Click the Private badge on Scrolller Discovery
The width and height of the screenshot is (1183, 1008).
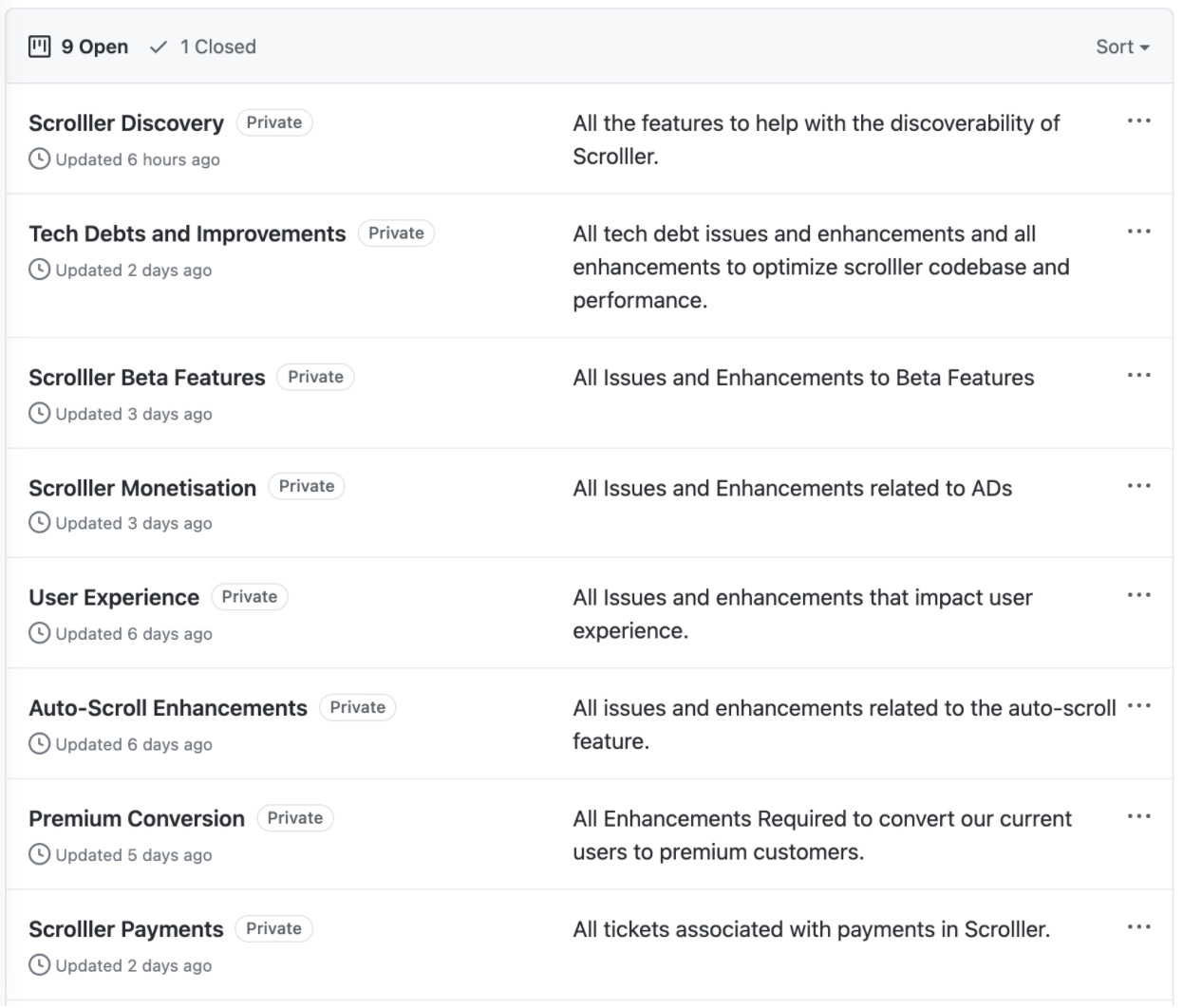click(x=274, y=122)
